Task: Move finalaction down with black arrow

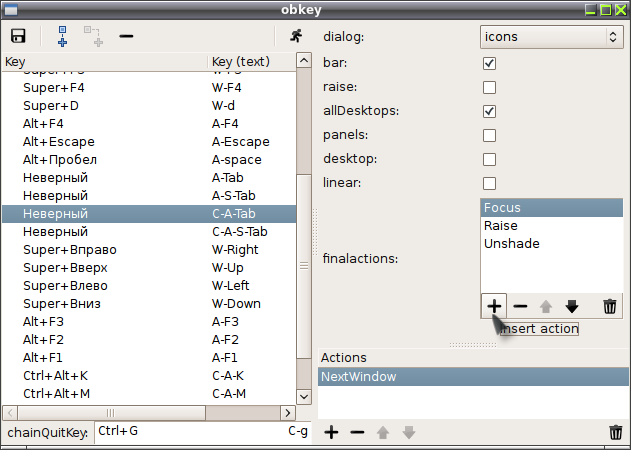Action: point(572,307)
